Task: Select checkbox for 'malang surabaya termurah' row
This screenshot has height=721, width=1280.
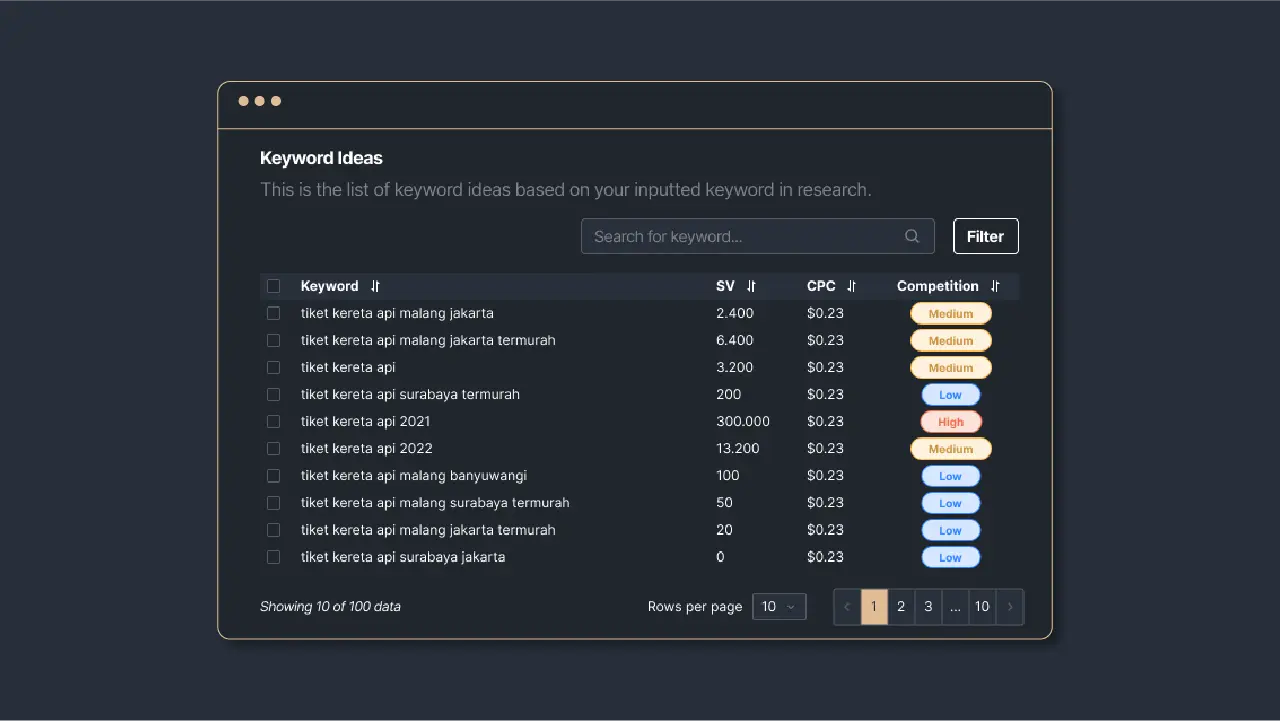Action: pos(273,502)
